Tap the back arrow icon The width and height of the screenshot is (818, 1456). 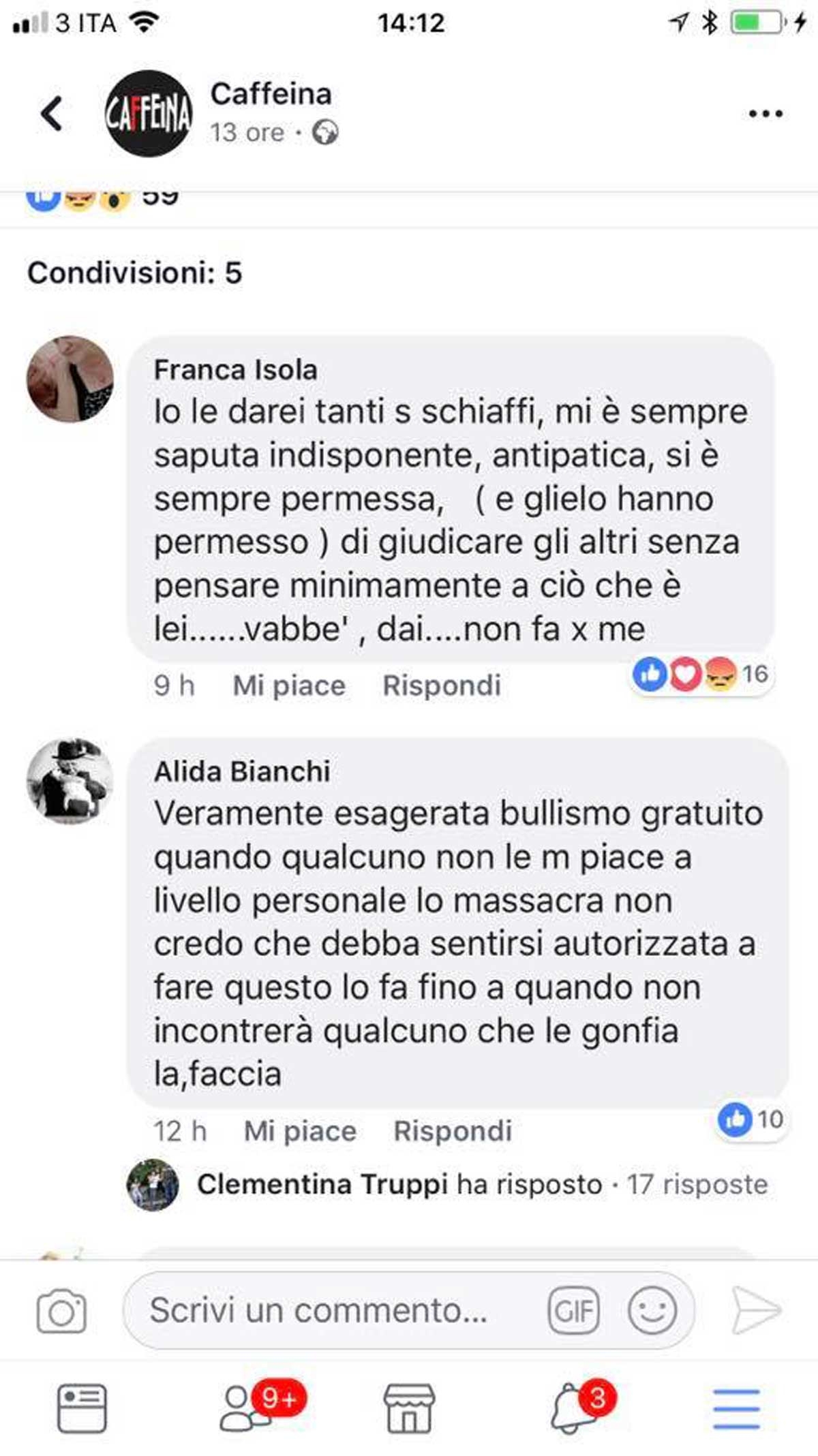coord(52,113)
